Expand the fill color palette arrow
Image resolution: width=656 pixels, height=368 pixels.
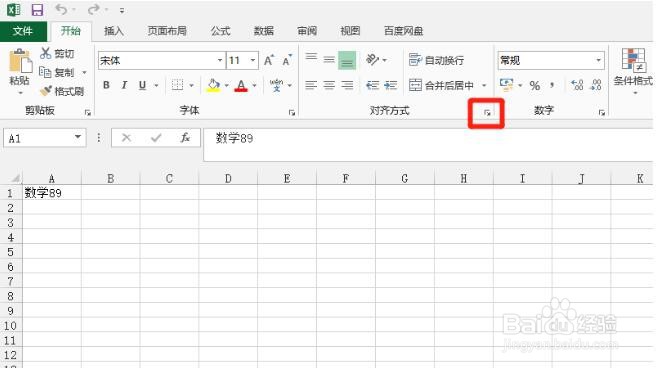[227, 86]
